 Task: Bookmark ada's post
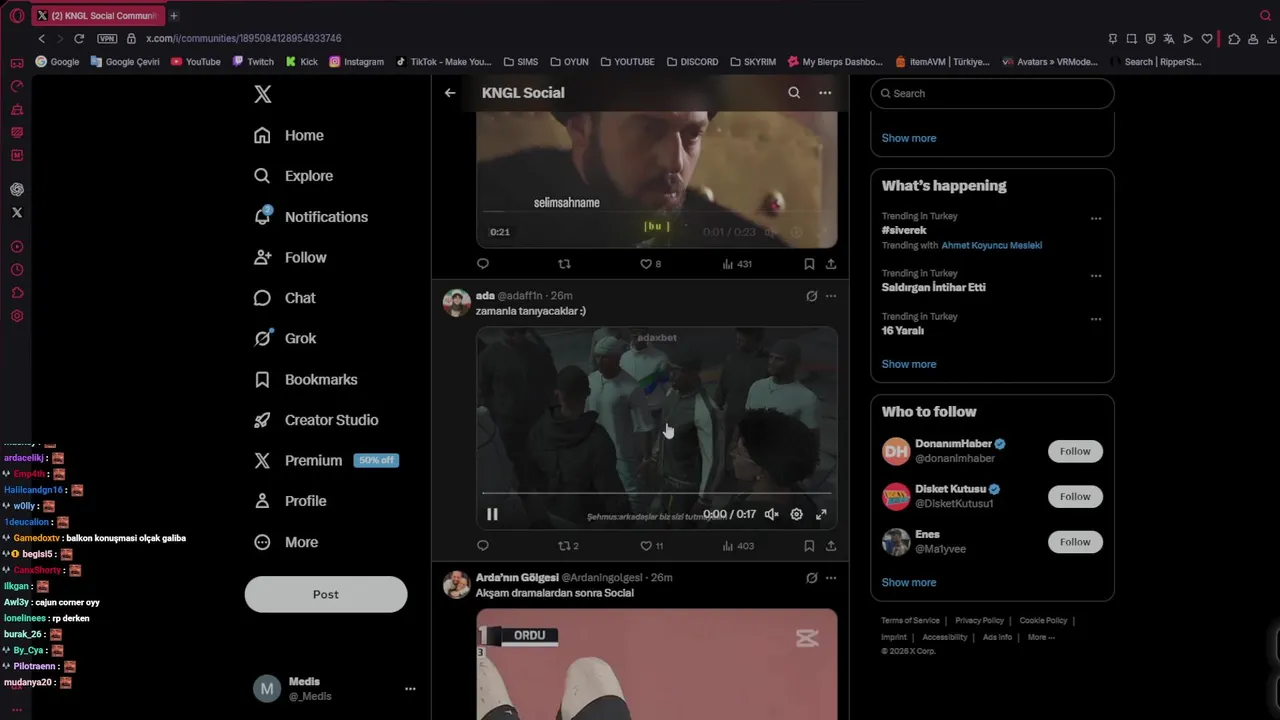(809, 546)
